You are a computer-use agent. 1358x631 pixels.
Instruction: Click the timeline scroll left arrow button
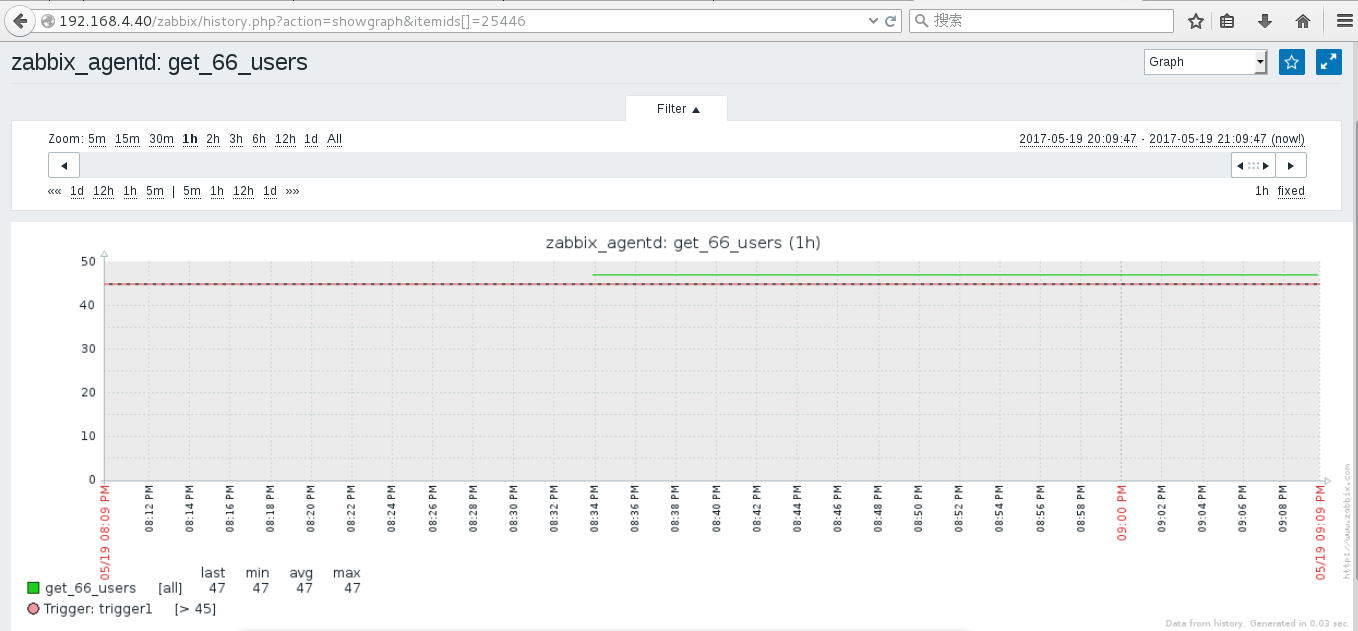[64, 165]
